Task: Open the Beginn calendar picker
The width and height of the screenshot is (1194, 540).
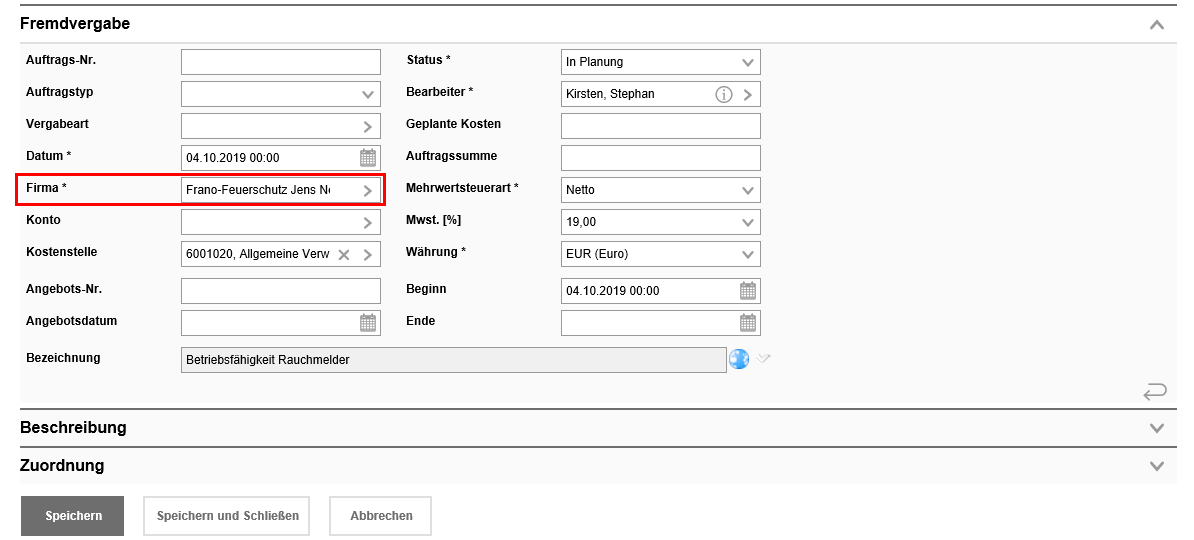Action: pyautogui.click(x=748, y=291)
